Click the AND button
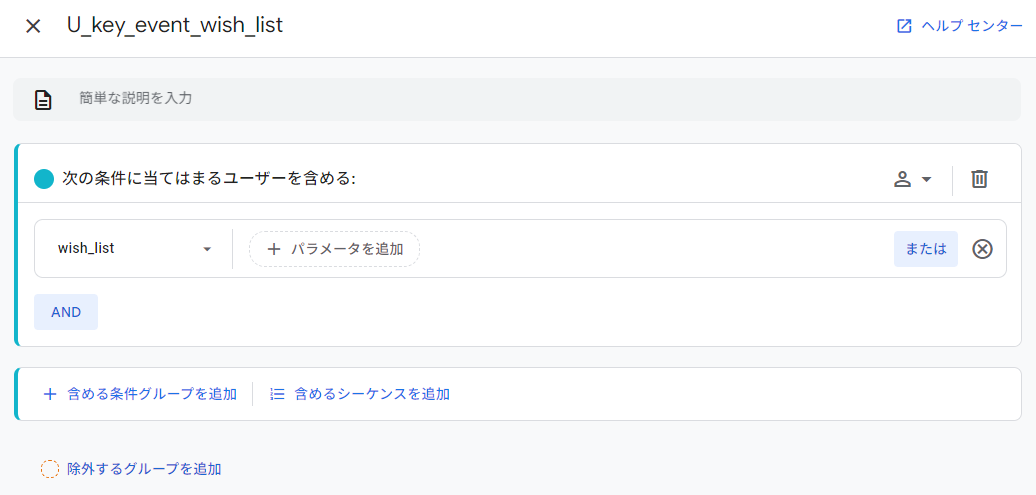The width and height of the screenshot is (1036, 495). pos(66,312)
